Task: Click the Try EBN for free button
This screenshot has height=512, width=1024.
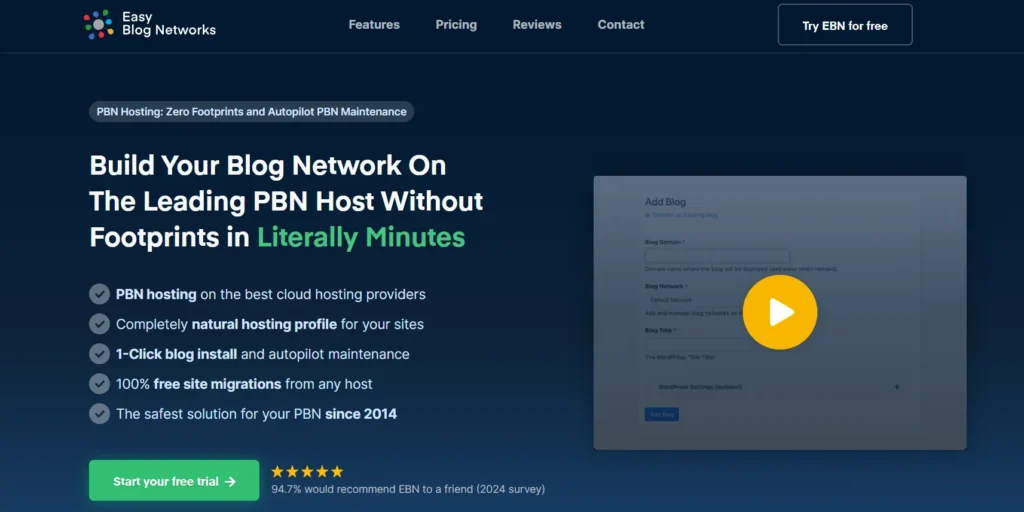Action: 845,25
